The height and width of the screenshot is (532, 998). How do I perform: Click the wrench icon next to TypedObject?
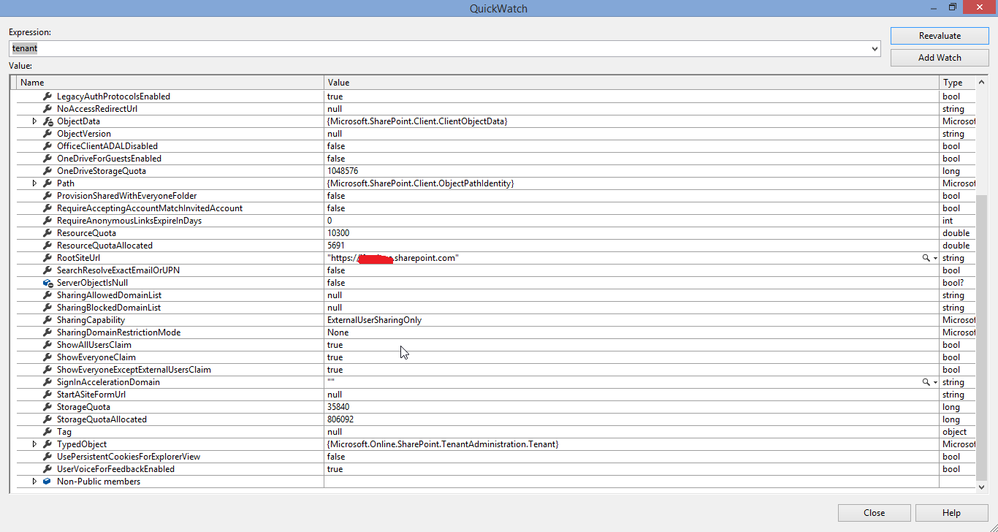(x=47, y=444)
